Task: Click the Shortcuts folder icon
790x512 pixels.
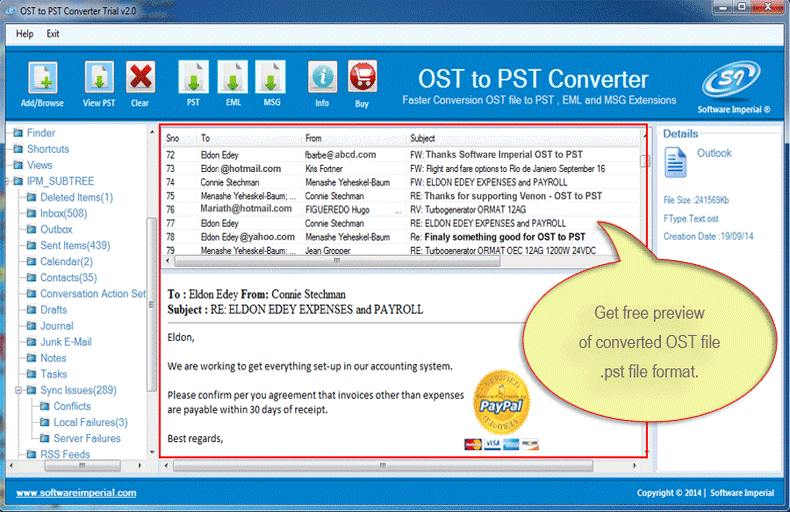Action: click(x=18, y=149)
